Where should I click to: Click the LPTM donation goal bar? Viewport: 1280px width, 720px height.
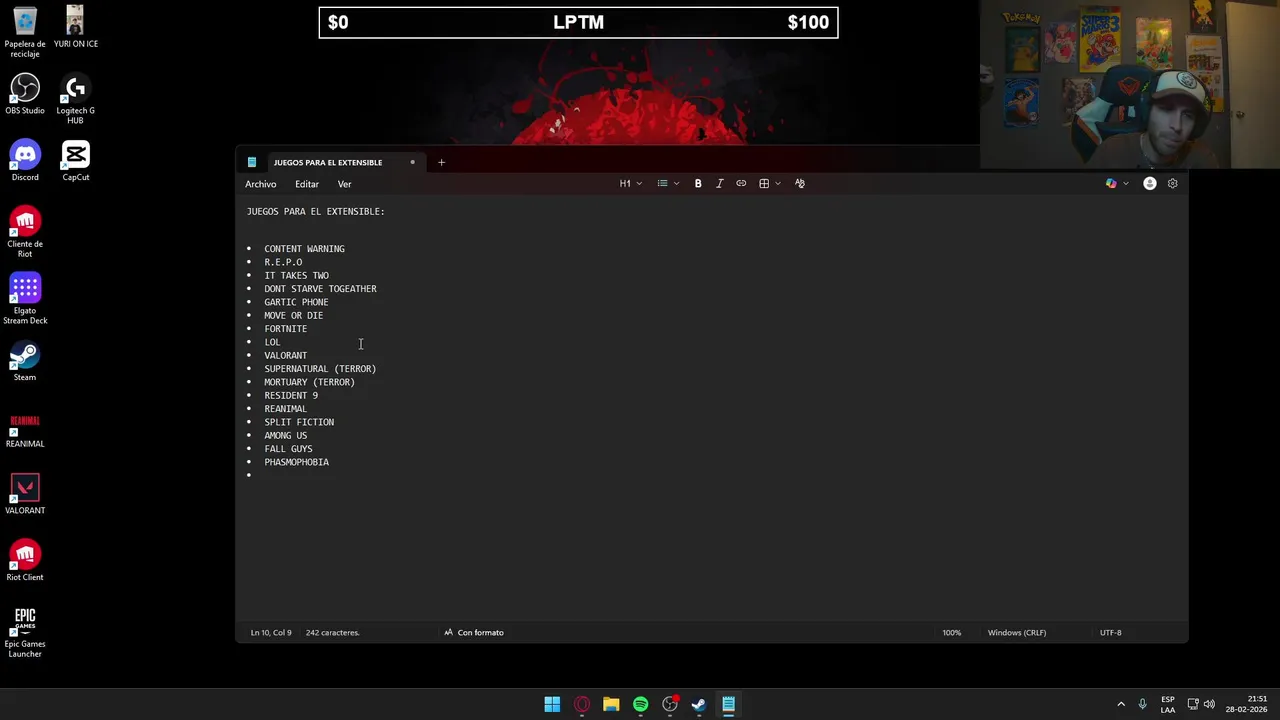point(579,22)
